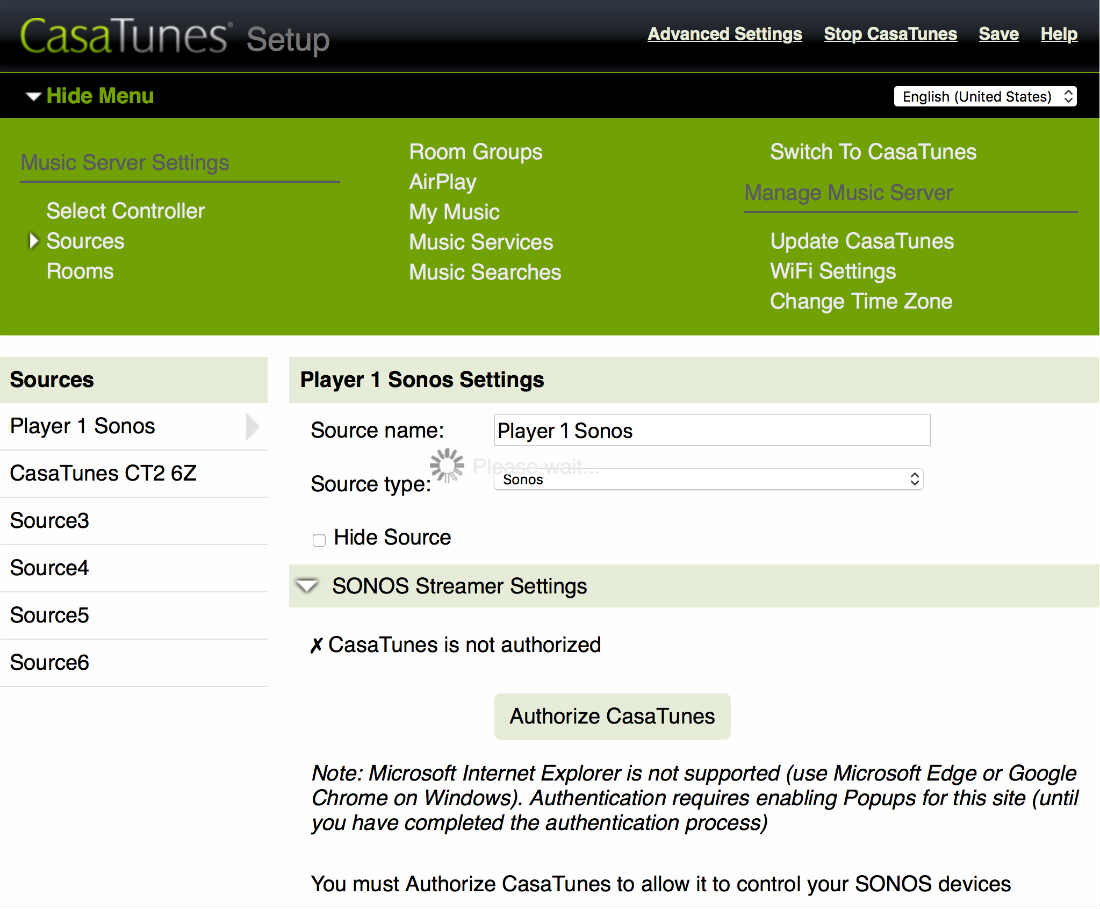Click the arrow marker beside Sources
The height and width of the screenshot is (909, 1100).
(33, 241)
